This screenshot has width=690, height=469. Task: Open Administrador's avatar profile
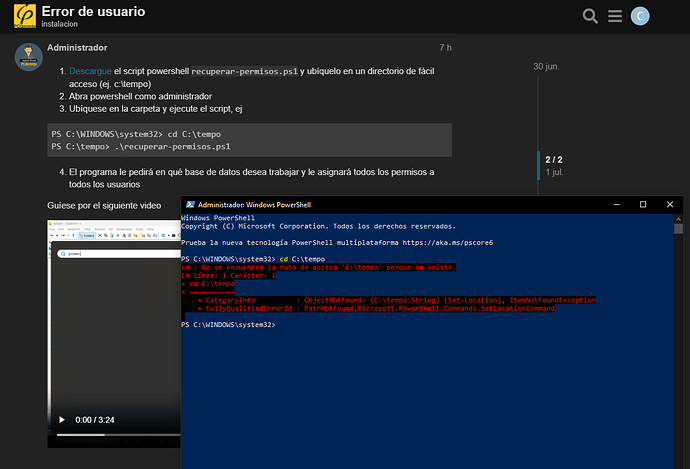29,57
